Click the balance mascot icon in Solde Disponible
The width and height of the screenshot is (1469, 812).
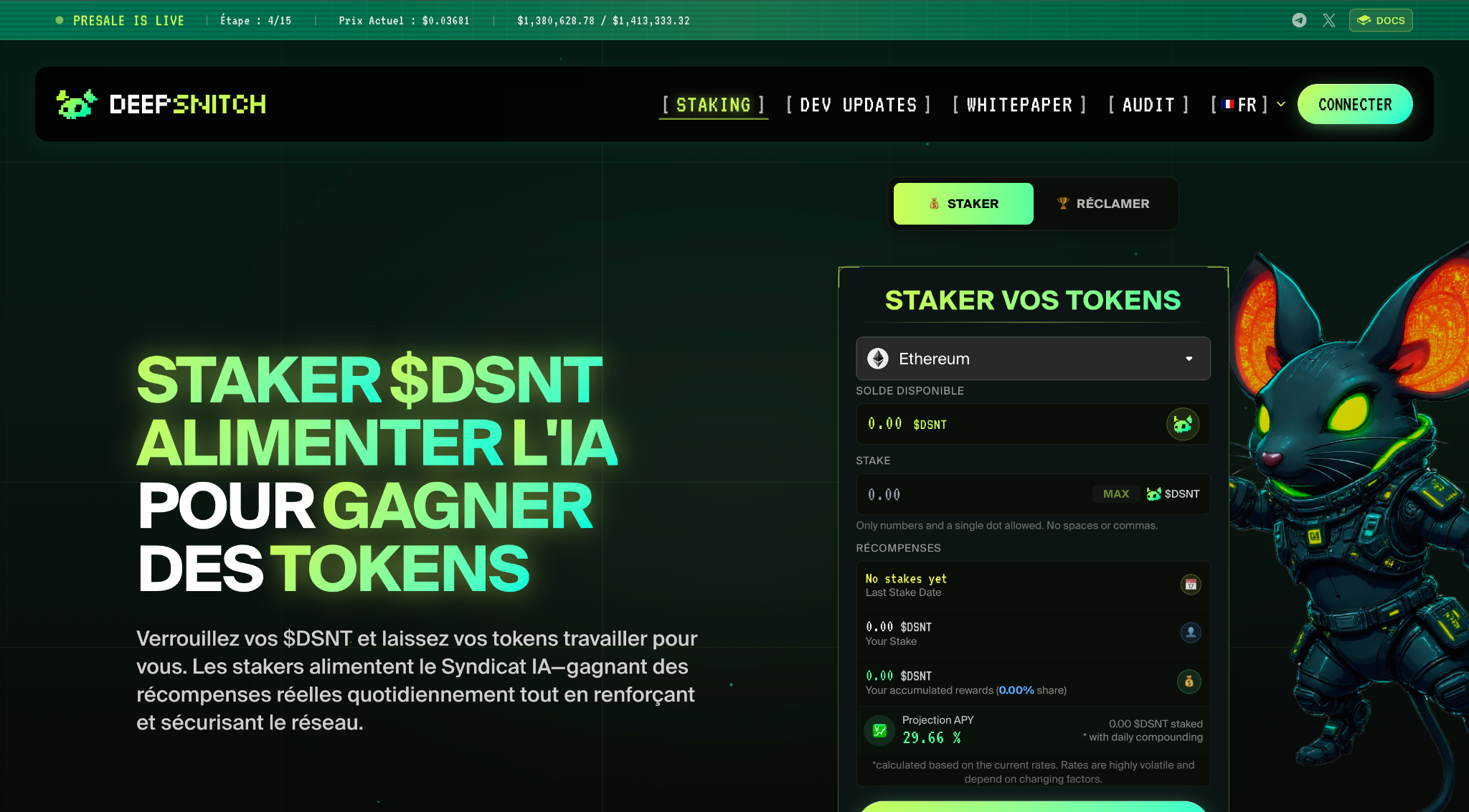1182,424
